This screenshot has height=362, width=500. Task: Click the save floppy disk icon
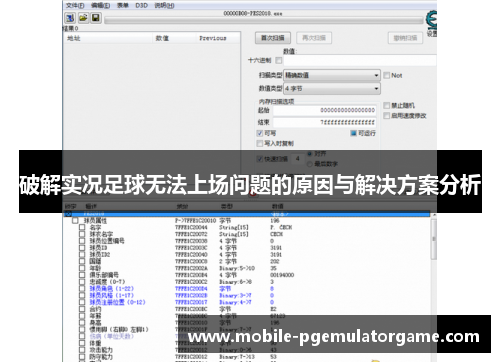pos(96,18)
